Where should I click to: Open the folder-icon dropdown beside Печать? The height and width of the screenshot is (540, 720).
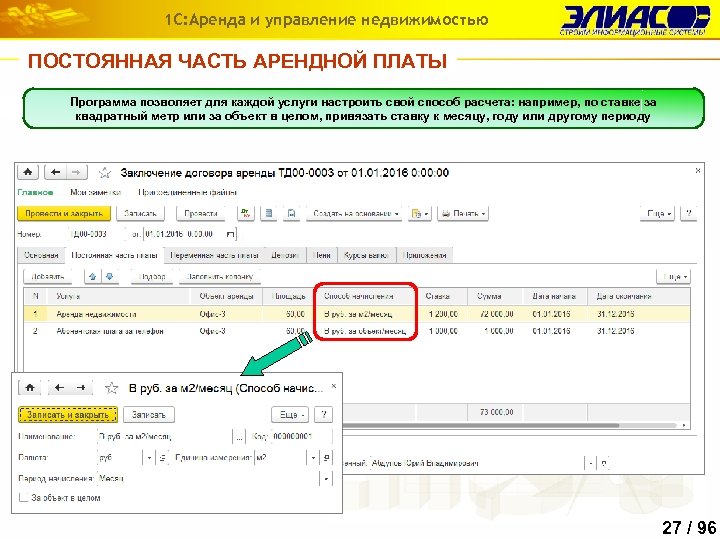(420, 213)
